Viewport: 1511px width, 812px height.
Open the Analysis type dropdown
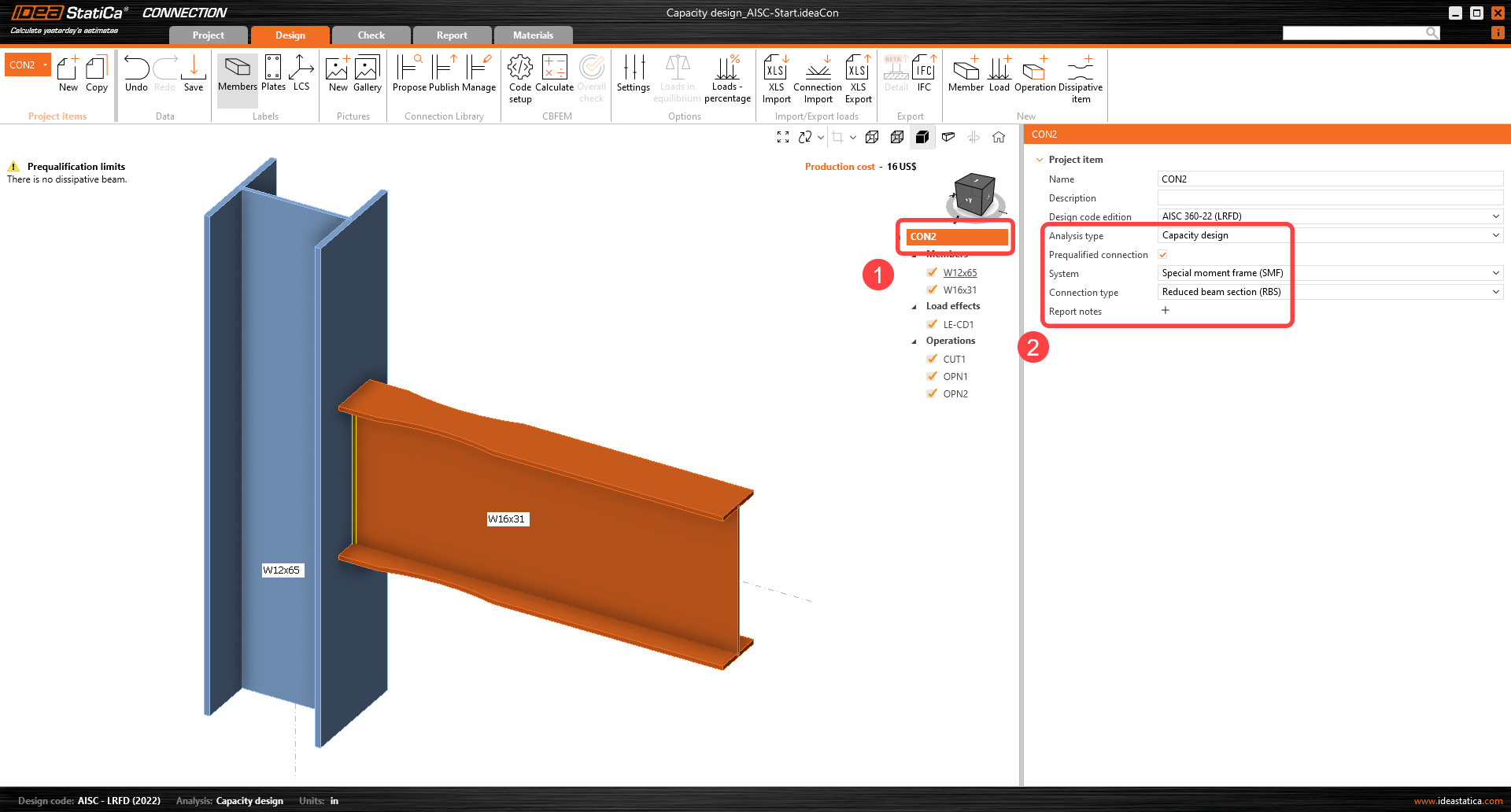pyautogui.click(x=1330, y=235)
